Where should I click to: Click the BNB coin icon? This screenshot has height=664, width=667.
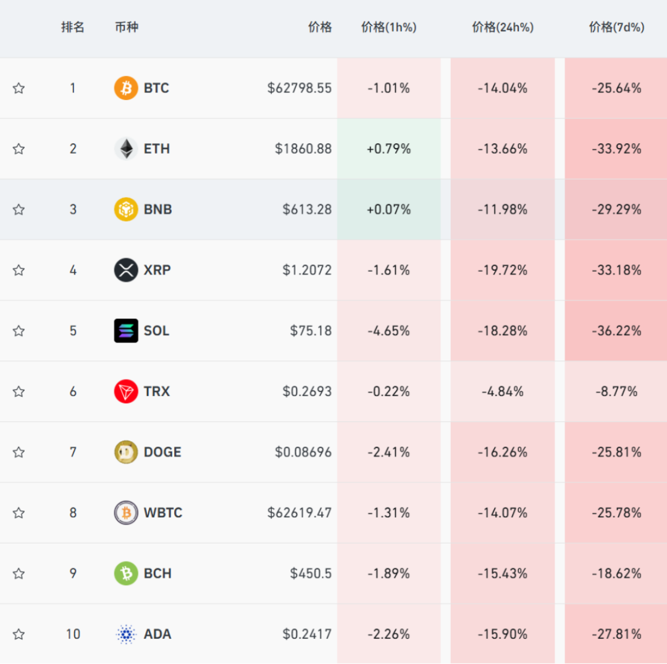(126, 210)
